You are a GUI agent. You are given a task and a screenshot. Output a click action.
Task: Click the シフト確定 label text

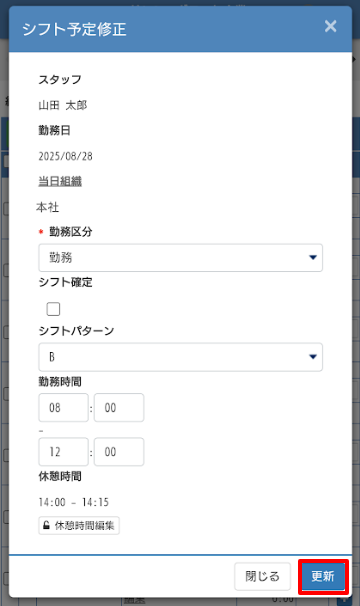(65, 282)
